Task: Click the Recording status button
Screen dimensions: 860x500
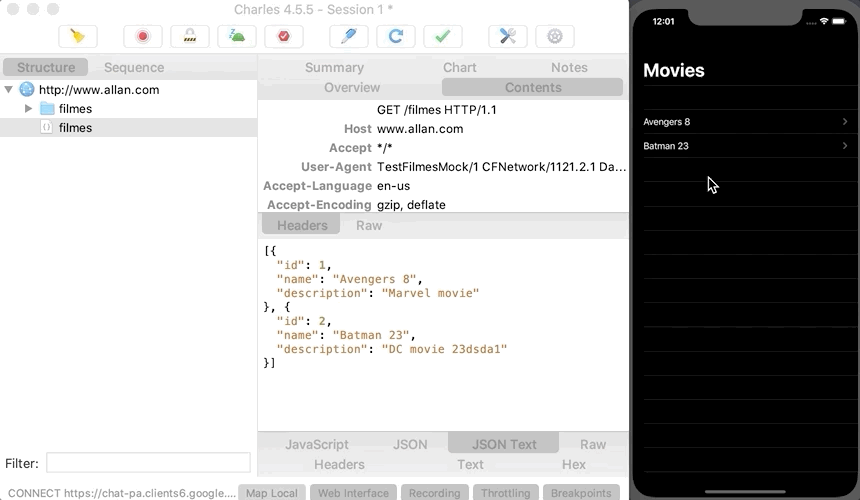Action: (x=434, y=492)
